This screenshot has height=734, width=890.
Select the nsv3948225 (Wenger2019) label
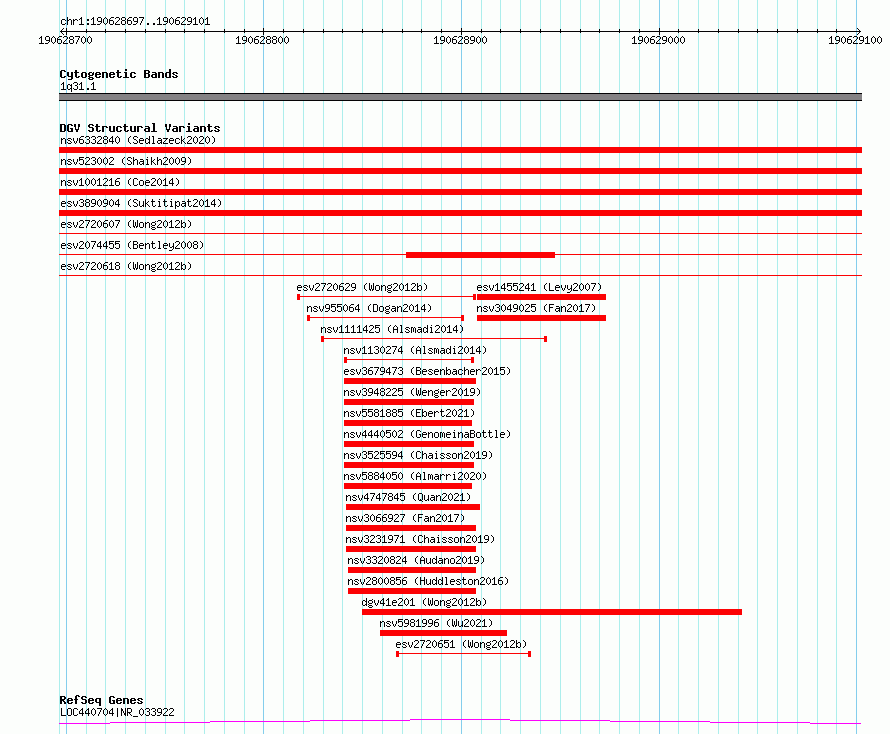click(x=412, y=392)
